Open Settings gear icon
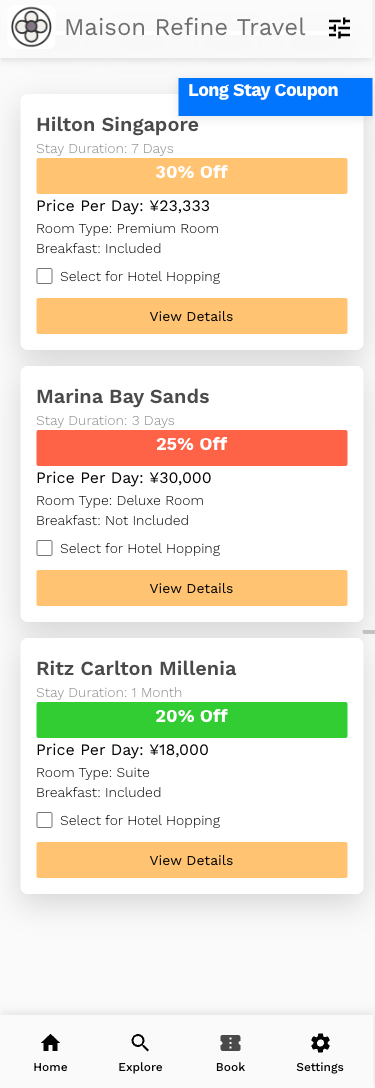 (x=320, y=1043)
